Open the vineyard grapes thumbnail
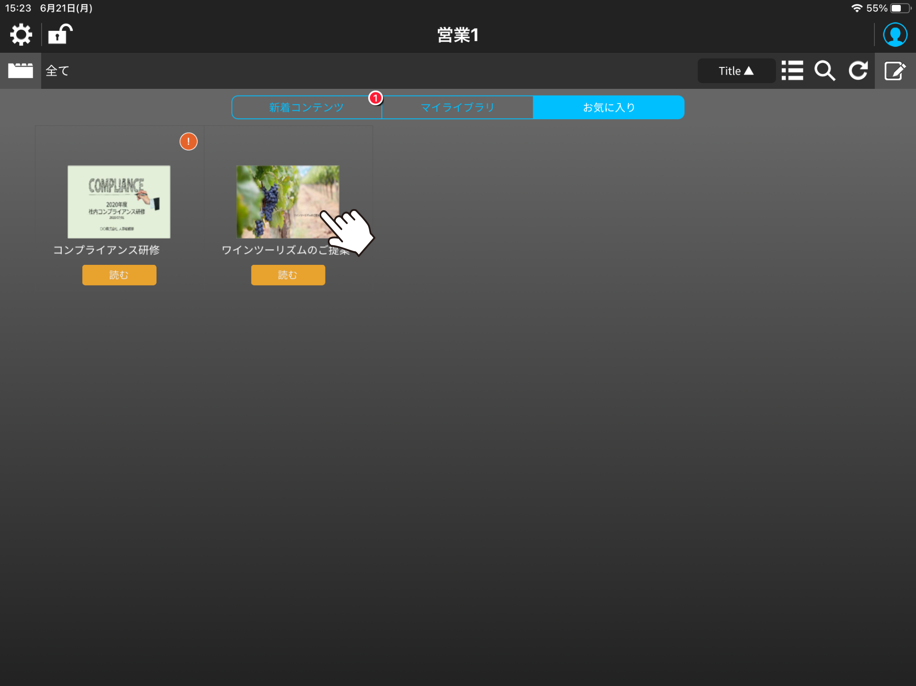The image size is (916, 686). tap(287, 202)
